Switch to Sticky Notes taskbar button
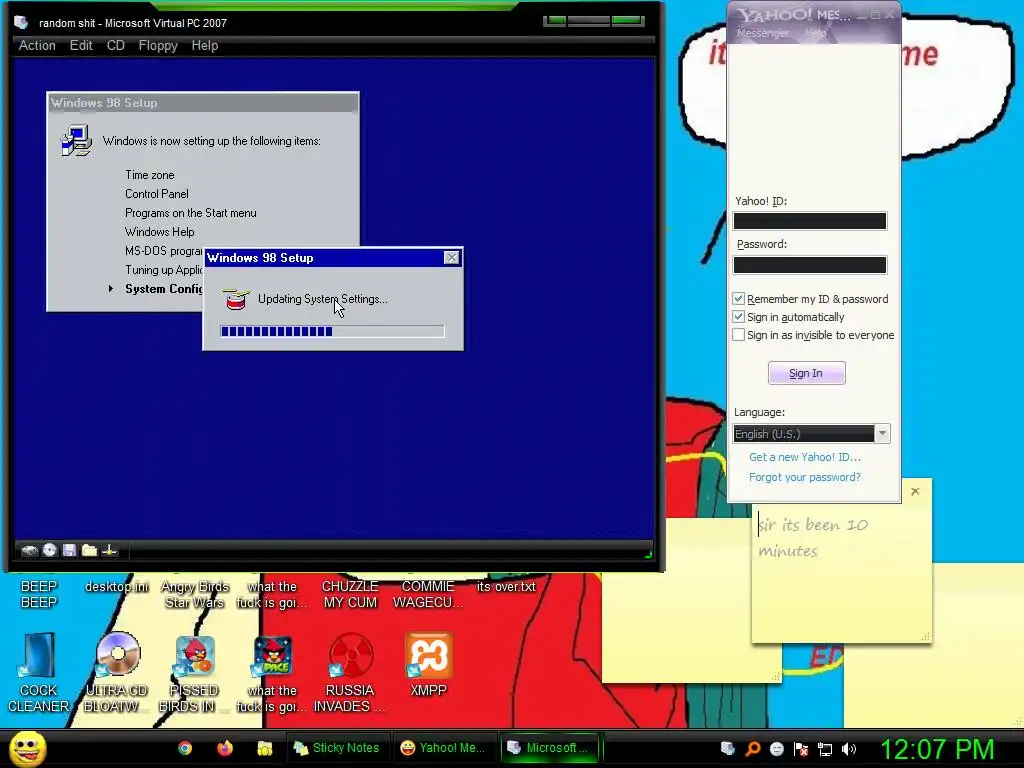The image size is (1024, 768). [338, 748]
